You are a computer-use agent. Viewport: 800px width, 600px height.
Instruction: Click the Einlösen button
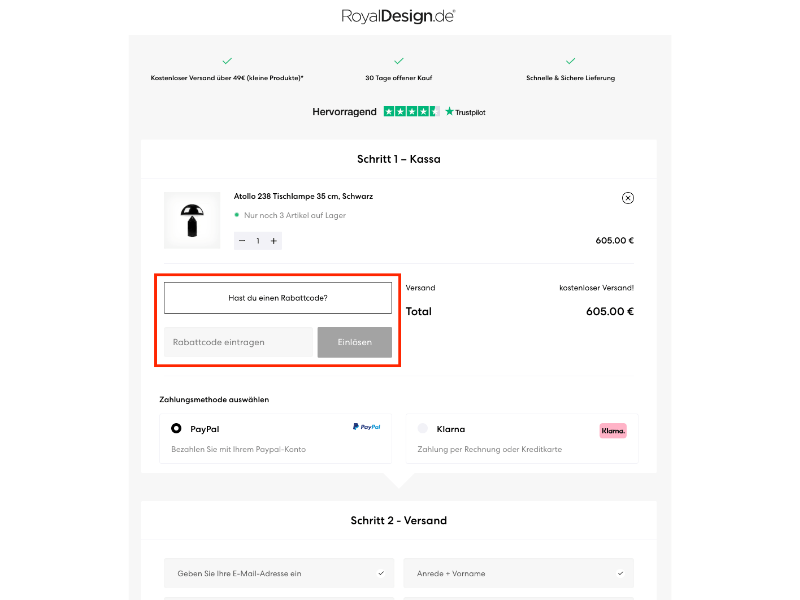coord(355,342)
